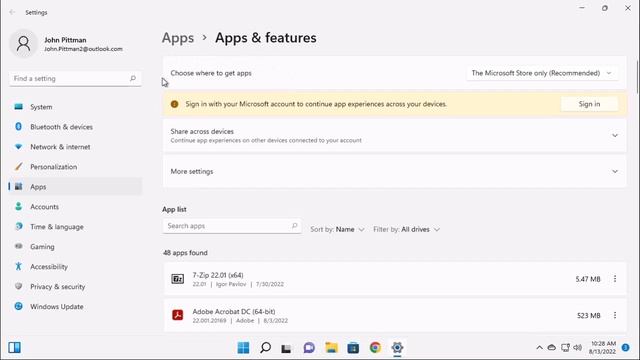Open File Explorer from taskbar
The width and height of the screenshot is (640, 360).
tap(331, 347)
